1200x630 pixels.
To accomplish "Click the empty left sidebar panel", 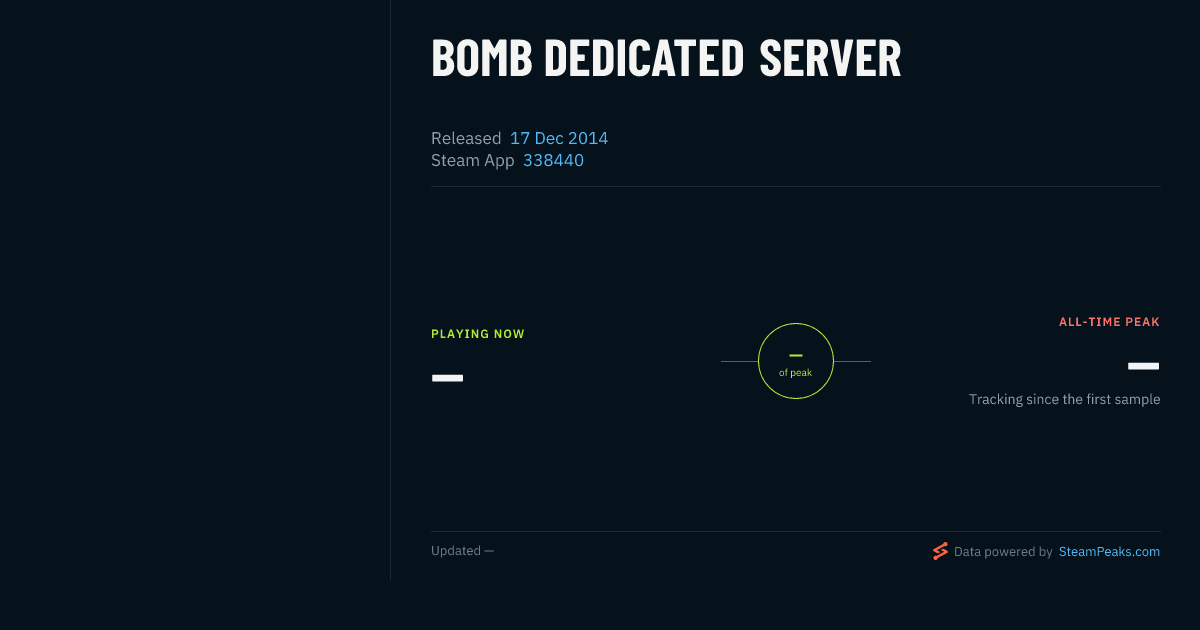I will tap(195, 290).
